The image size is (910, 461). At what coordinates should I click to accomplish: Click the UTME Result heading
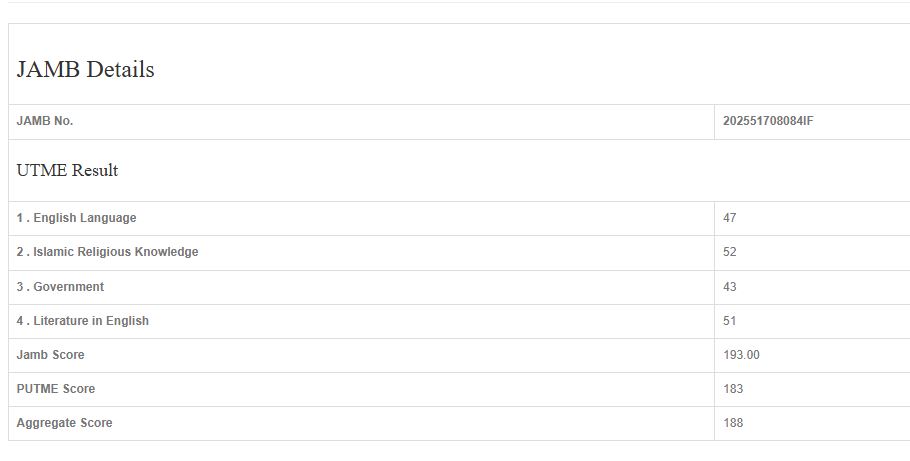pyautogui.click(x=67, y=171)
